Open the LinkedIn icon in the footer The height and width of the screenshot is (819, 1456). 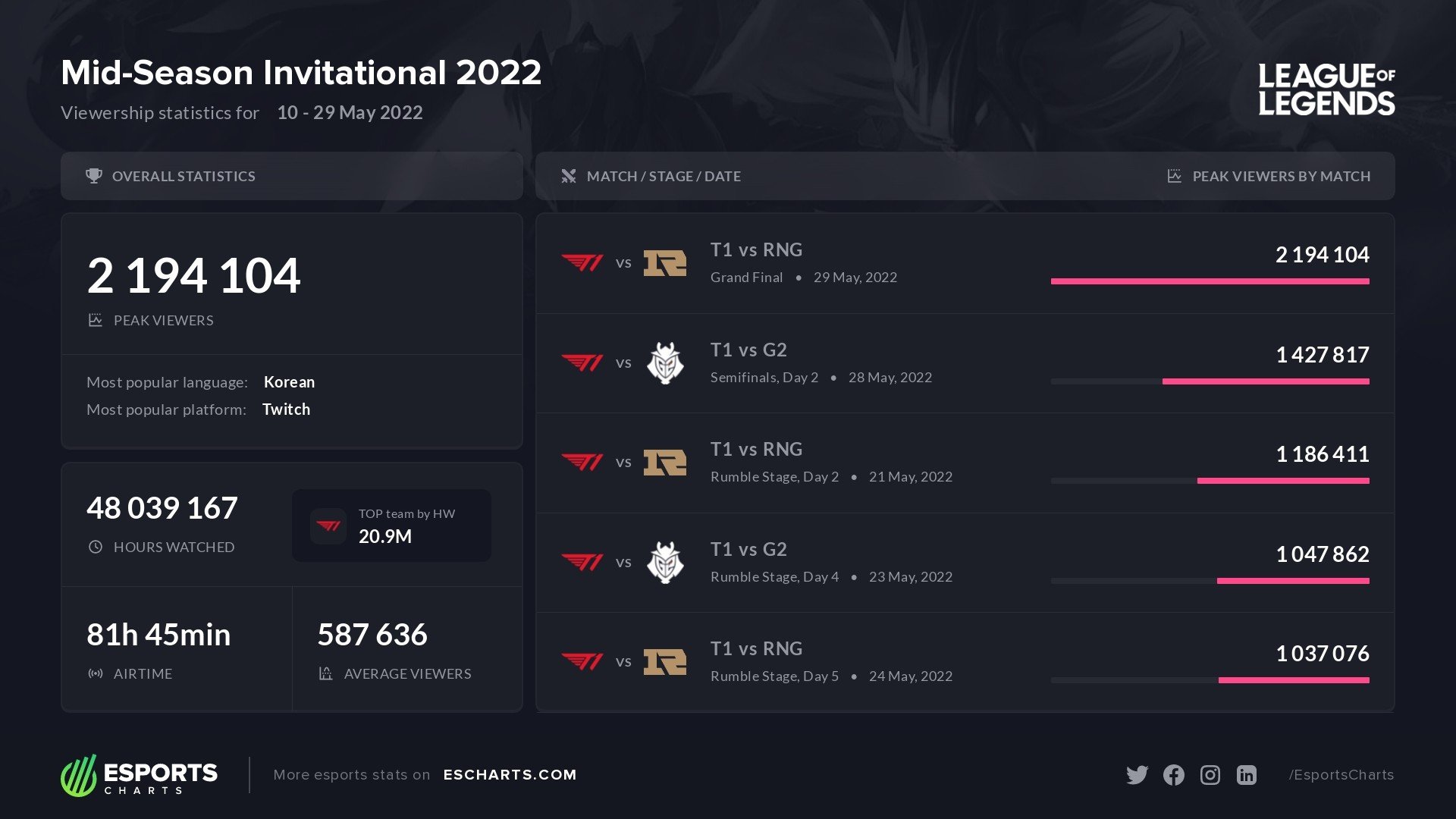[x=1247, y=775]
